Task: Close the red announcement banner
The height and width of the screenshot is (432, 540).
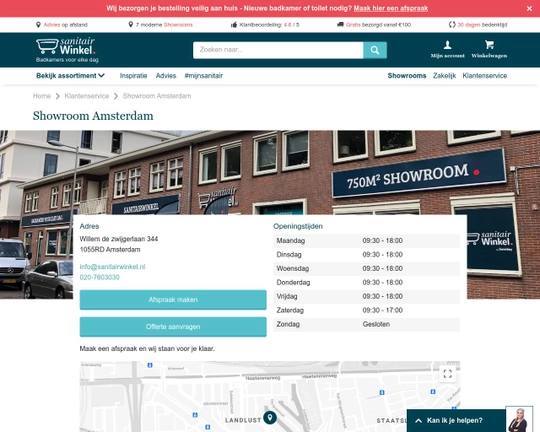Action: coord(529,9)
